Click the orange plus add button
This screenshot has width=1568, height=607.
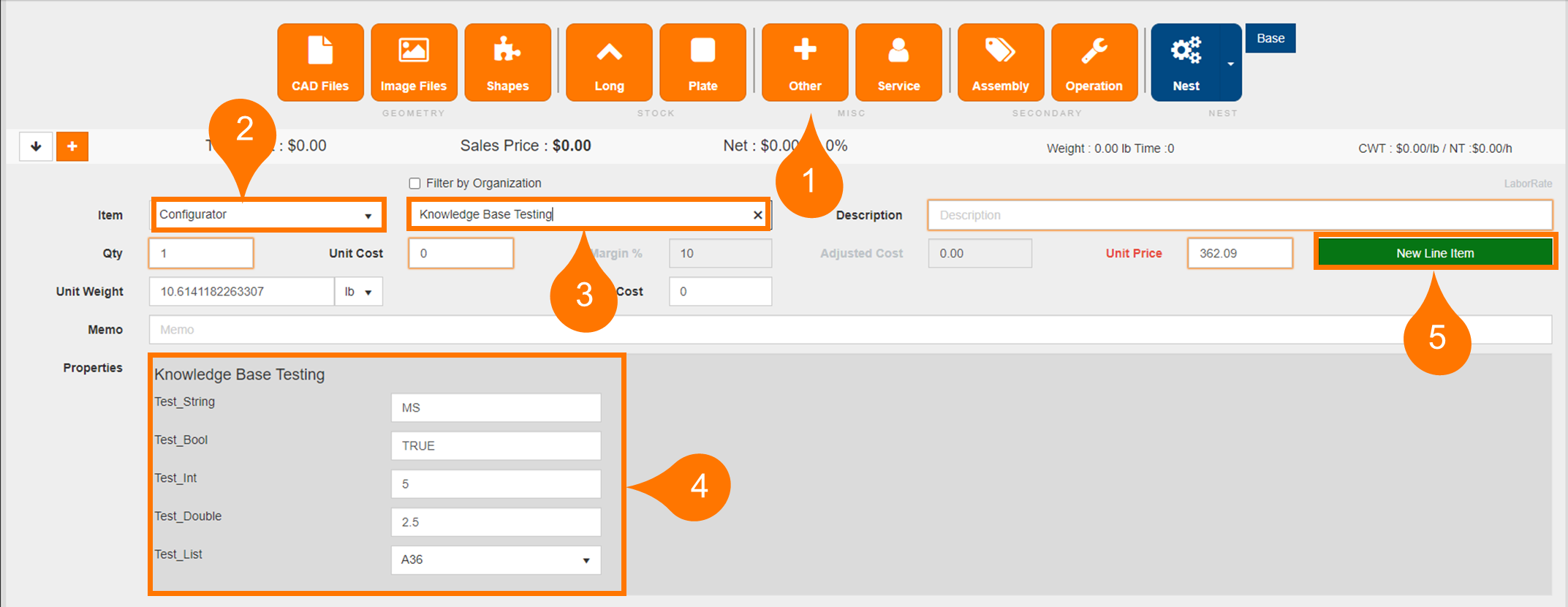[72, 147]
